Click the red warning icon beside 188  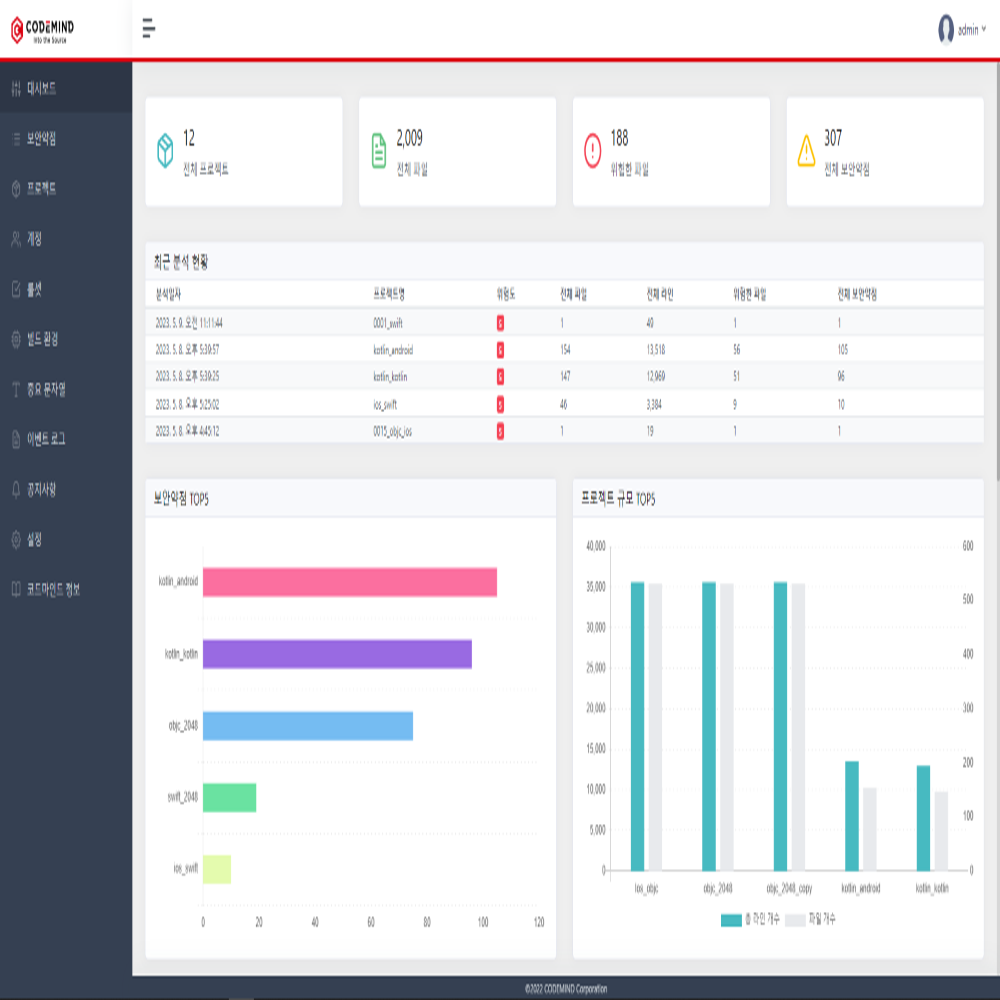[x=592, y=151]
